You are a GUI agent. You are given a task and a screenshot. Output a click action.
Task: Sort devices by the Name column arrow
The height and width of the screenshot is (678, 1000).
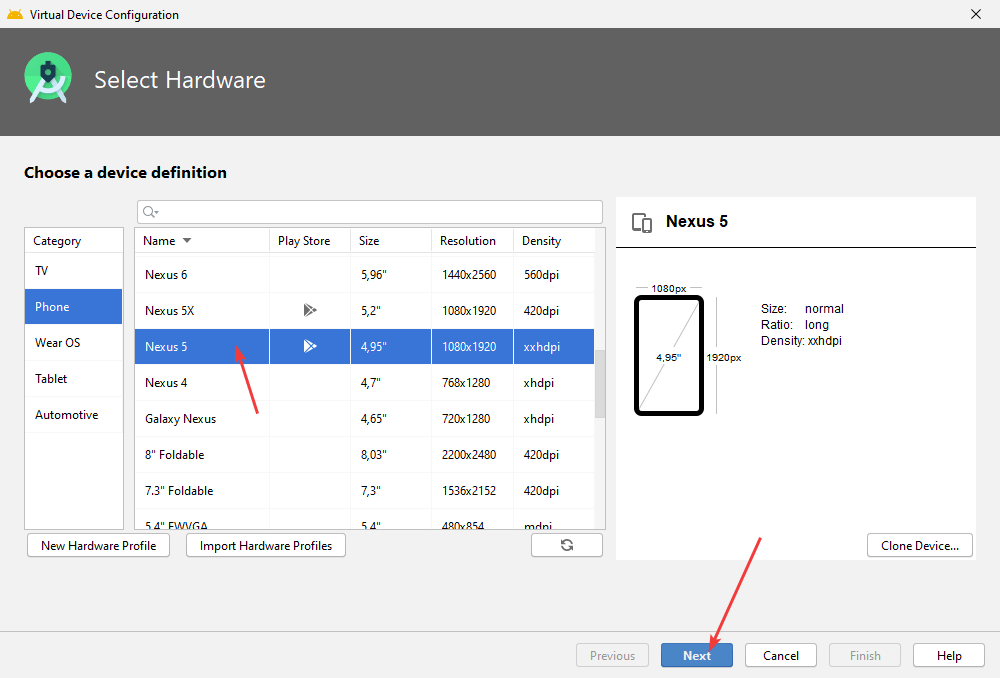click(x=187, y=241)
